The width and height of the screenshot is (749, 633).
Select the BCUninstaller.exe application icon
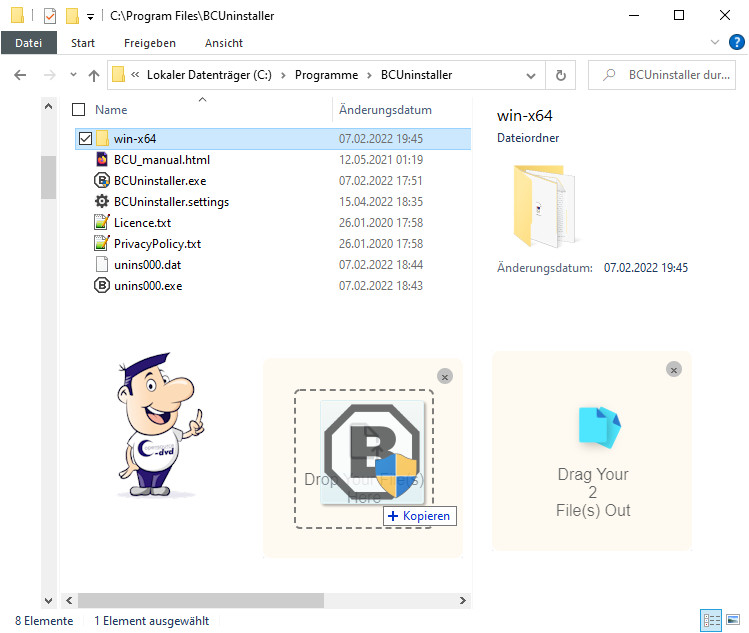point(101,181)
